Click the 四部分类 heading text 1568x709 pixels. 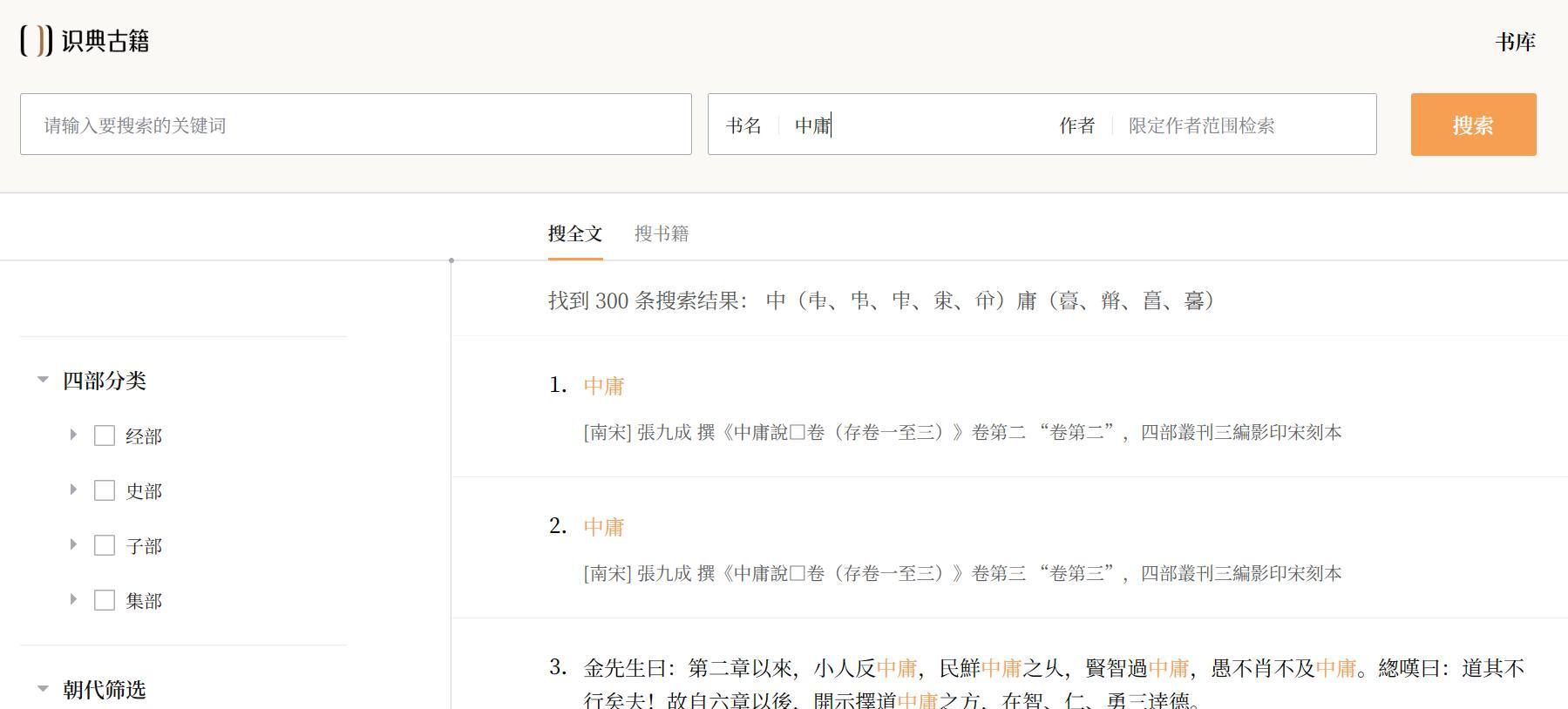(x=105, y=381)
